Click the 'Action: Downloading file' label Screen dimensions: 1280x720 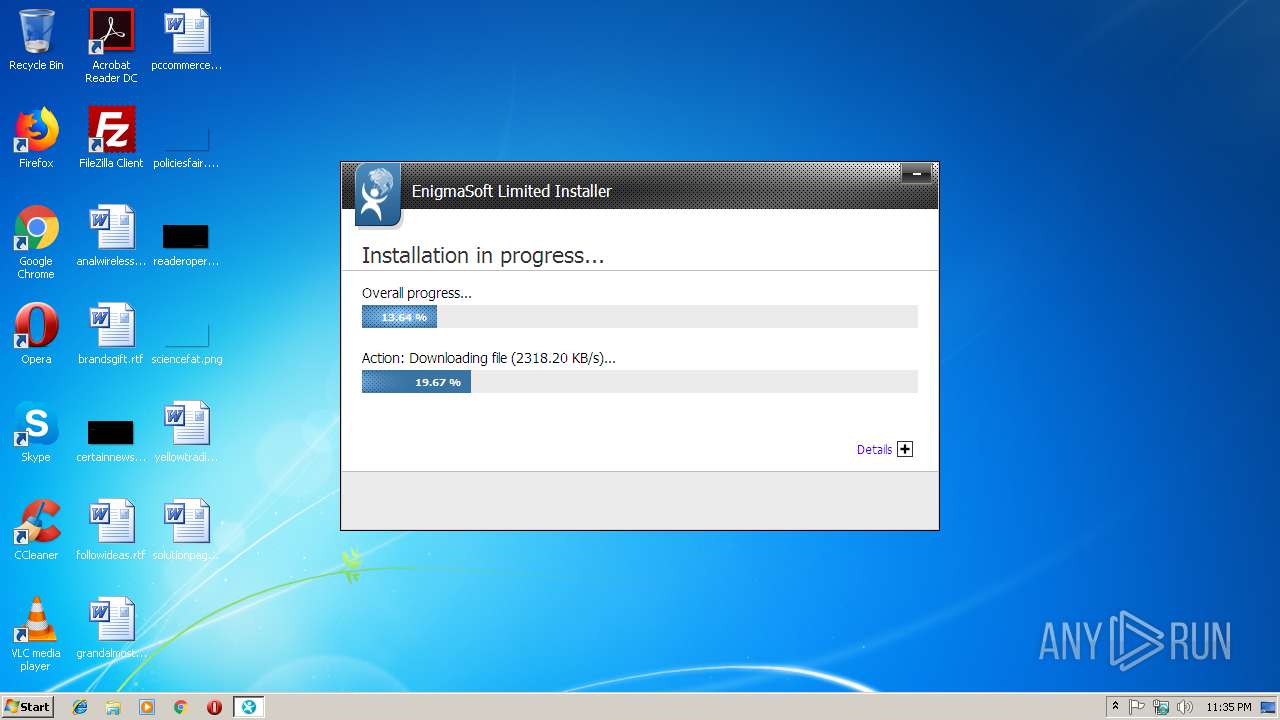point(489,358)
